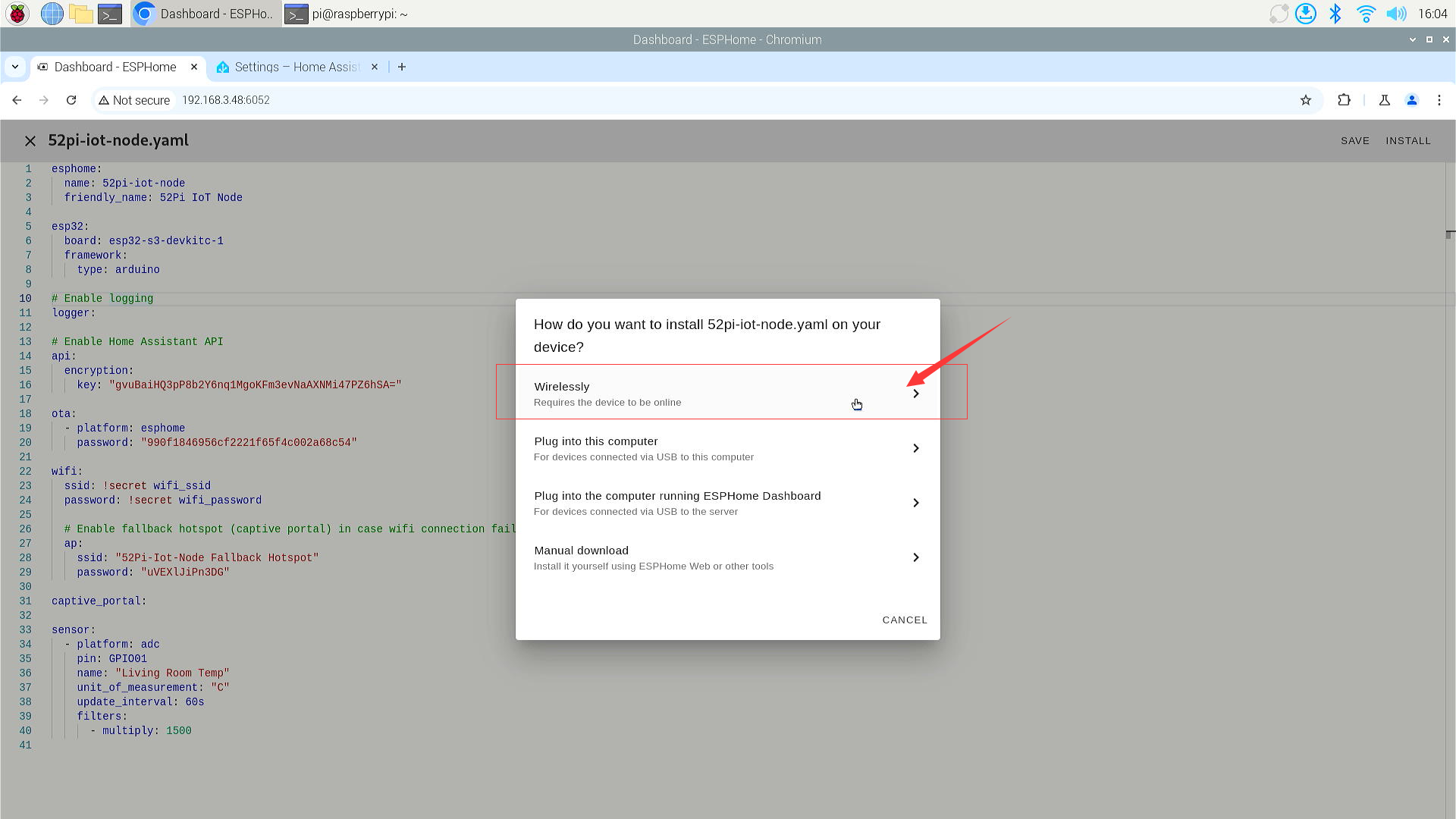Close the 52pi-iot-node.yaml editor

(30, 141)
